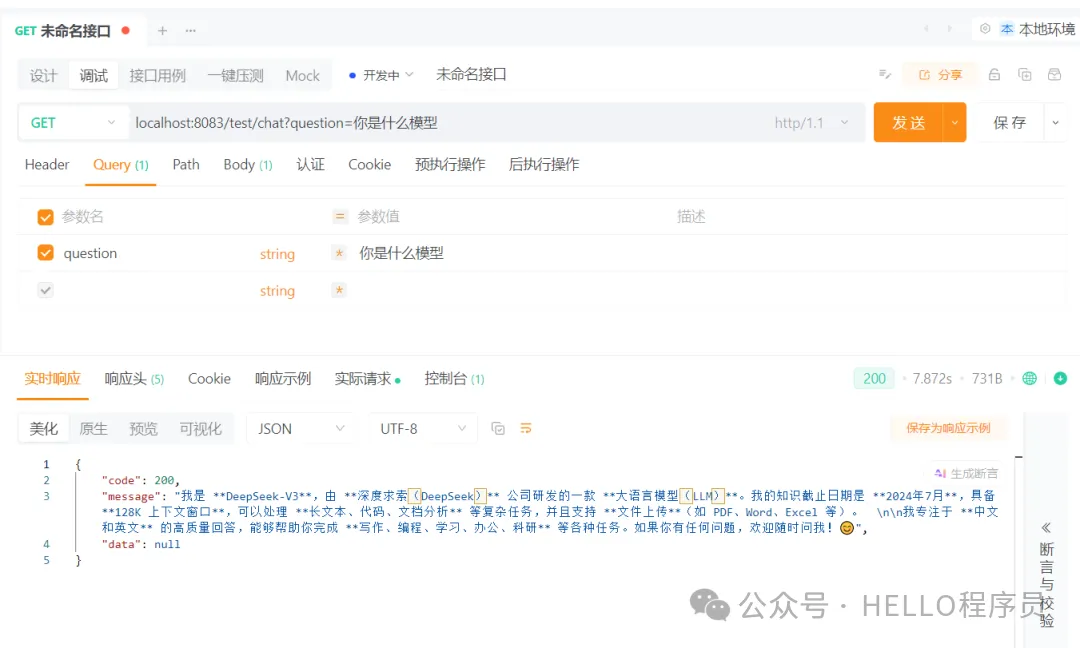Toggle word wrap icon in response toolbar
The image size is (1080, 648).
click(527, 427)
